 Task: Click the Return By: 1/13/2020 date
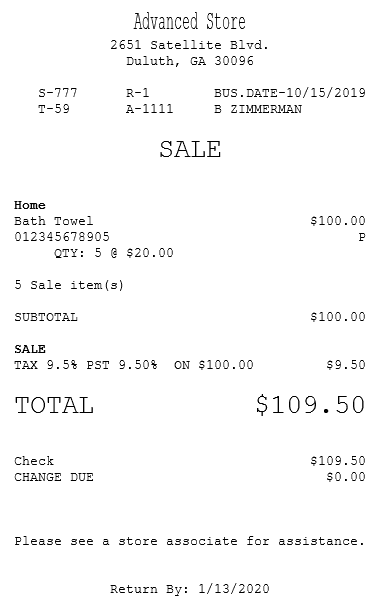(190, 589)
